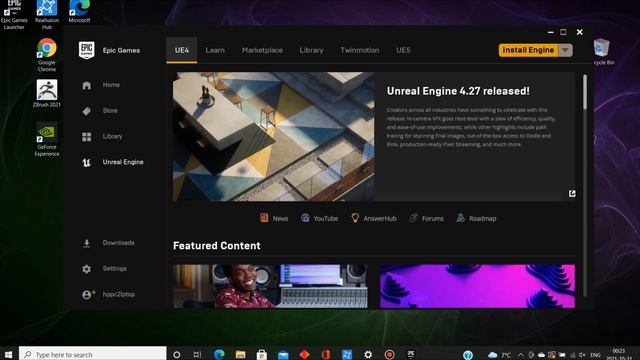The width and height of the screenshot is (640, 360).
Task: Open File Explorer from the taskbar
Action: (240, 354)
